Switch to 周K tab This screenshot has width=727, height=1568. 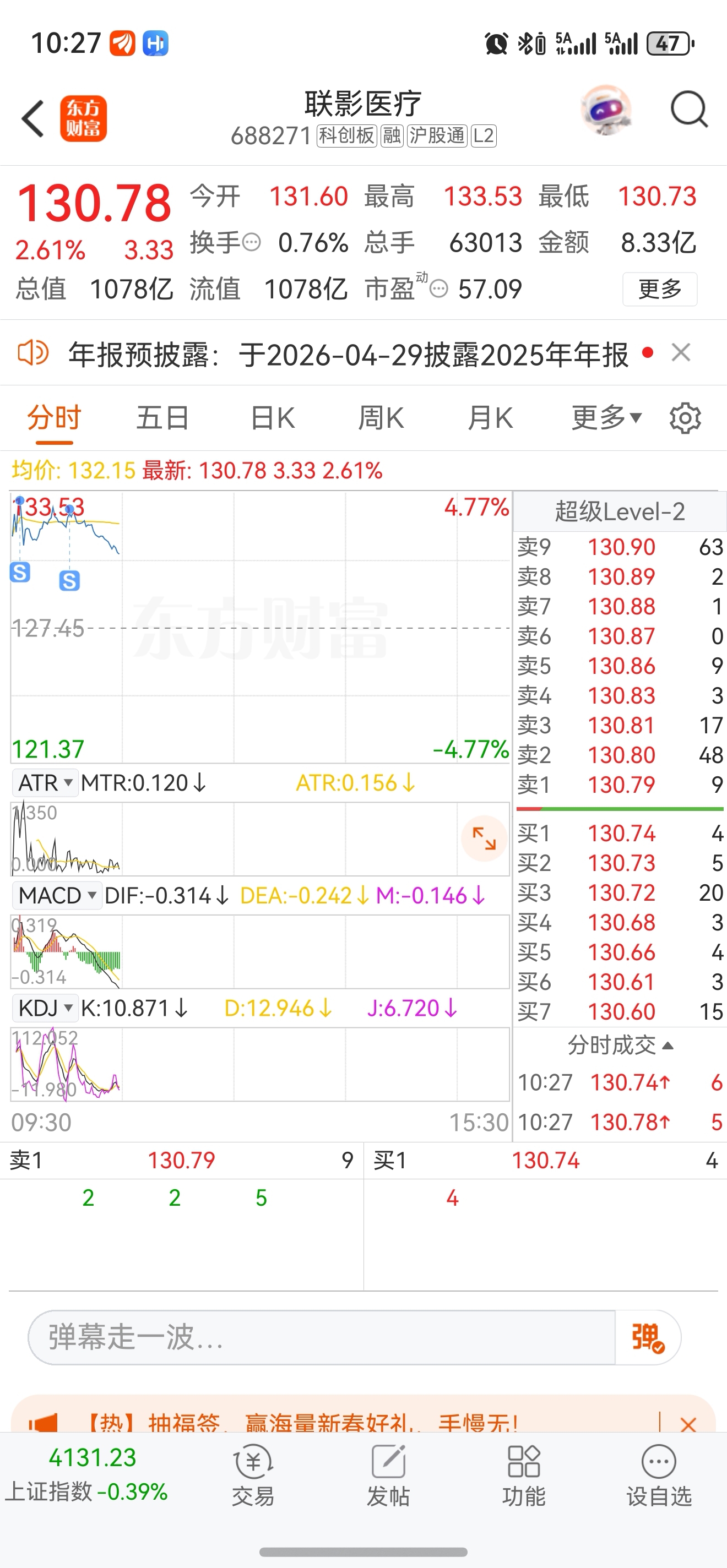[381, 417]
